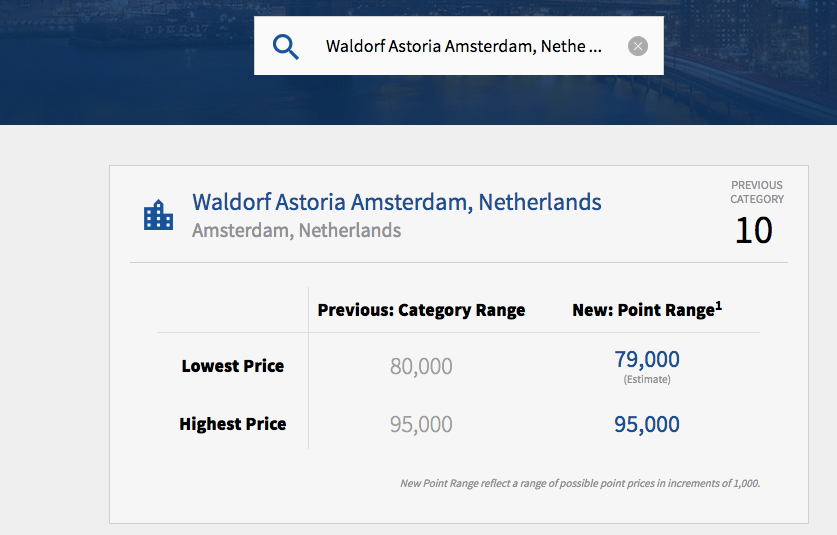The image size is (837, 535).
Task: Clear the search field with X icon
Action: [x=638, y=46]
